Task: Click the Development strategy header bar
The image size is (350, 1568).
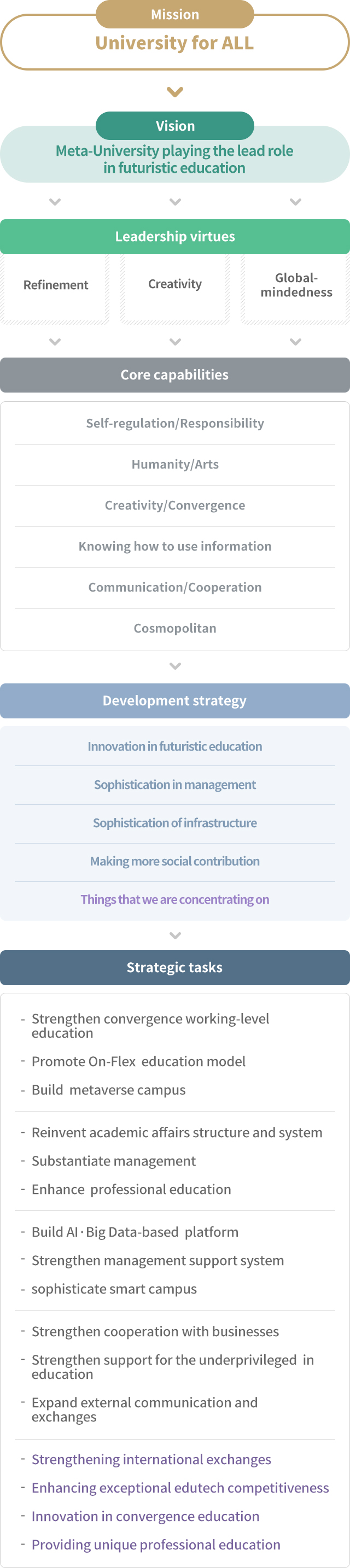Action: 174,700
